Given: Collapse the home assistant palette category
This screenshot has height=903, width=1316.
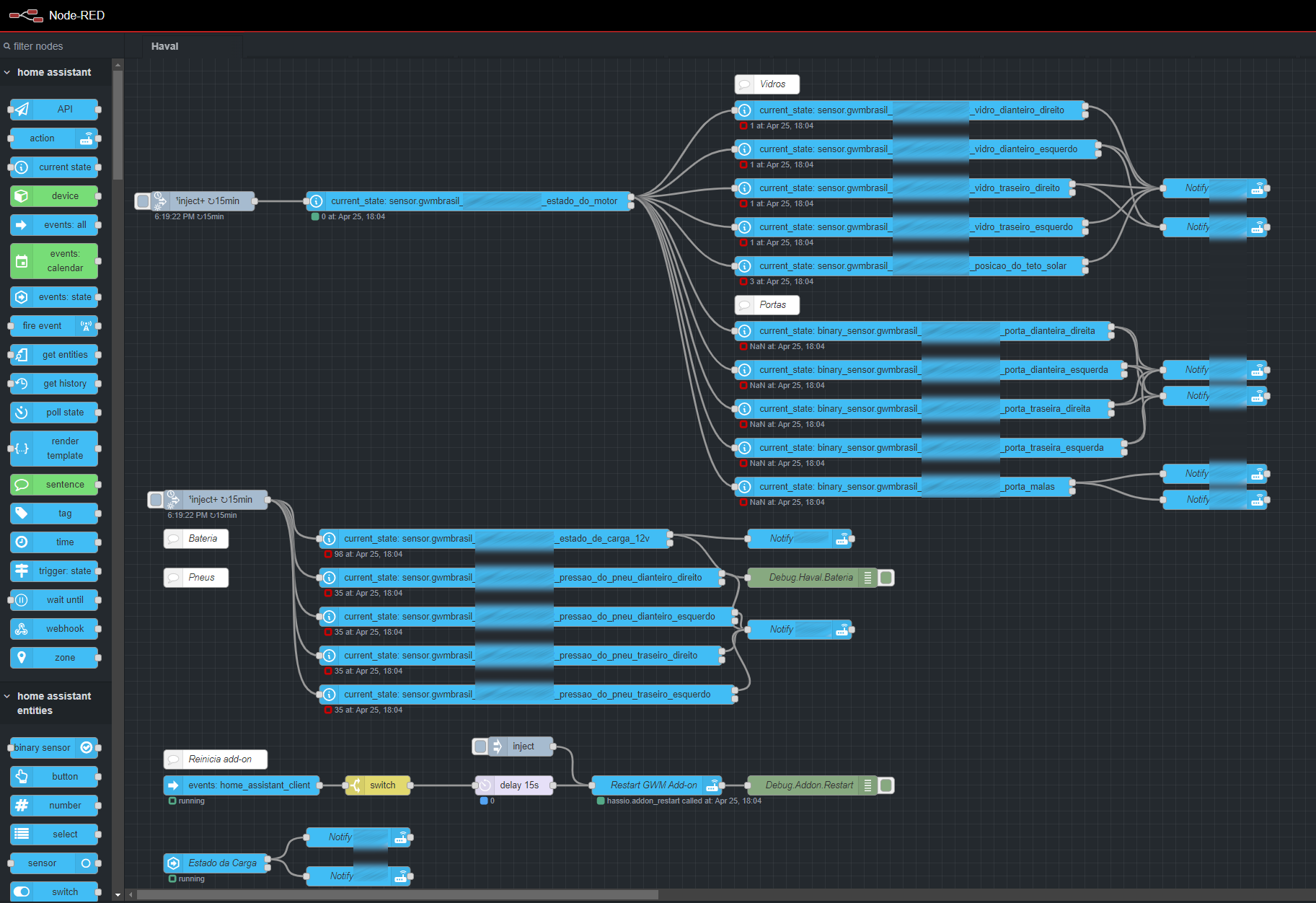Looking at the screenshot, I should click(7, 72).
